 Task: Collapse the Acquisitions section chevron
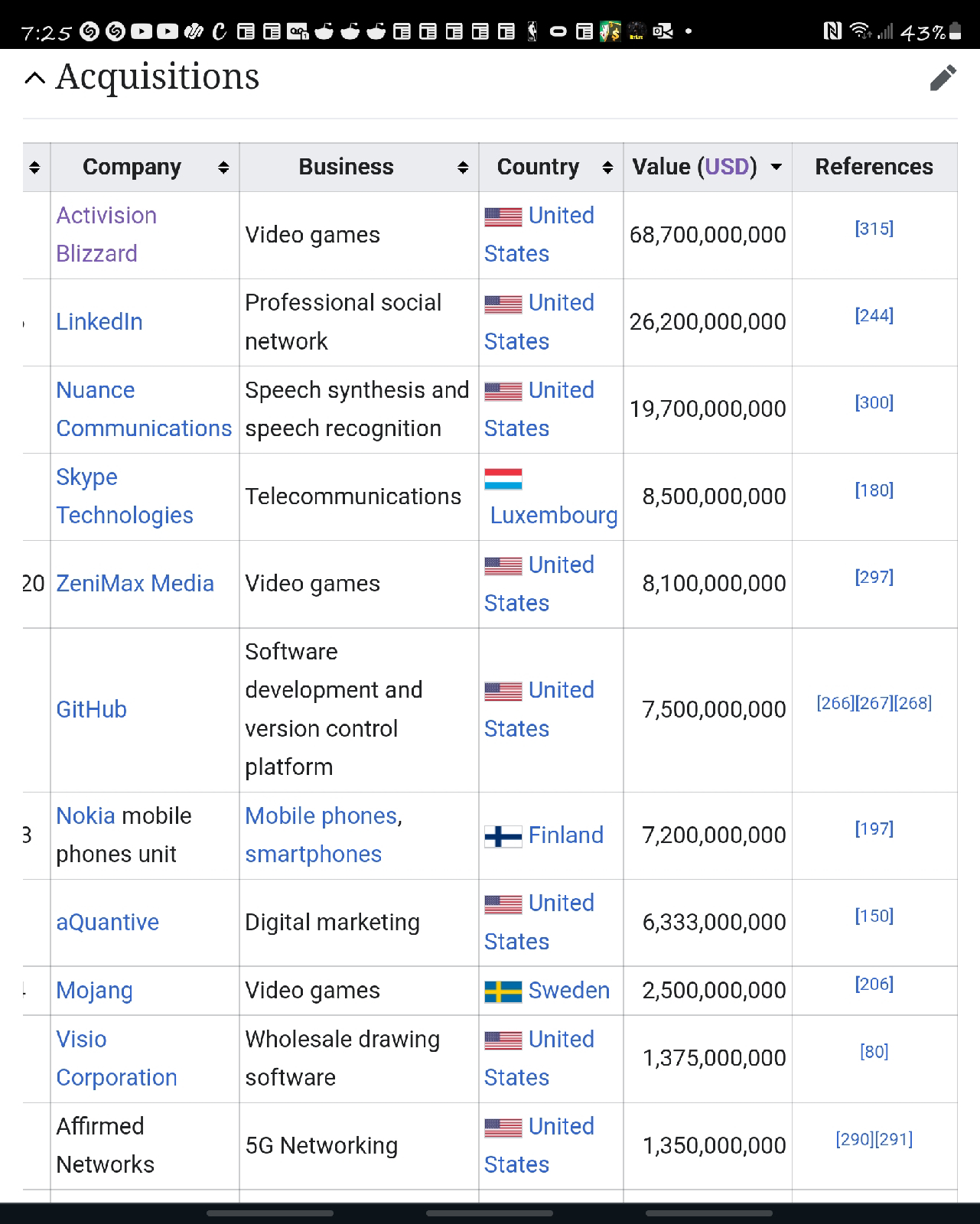coord(34,77)
